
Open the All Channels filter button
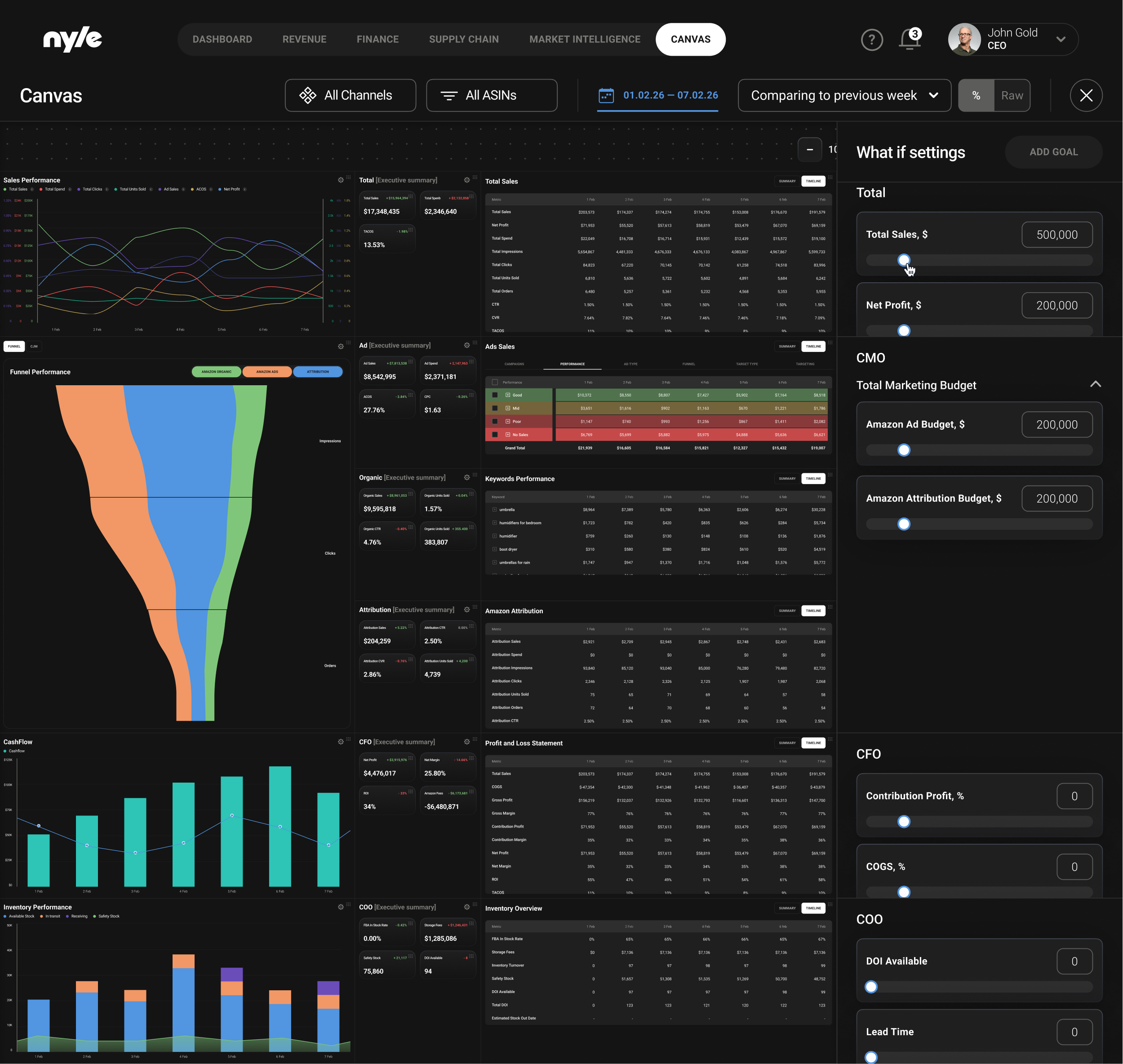pyautogui.click(x=351, y=95)
